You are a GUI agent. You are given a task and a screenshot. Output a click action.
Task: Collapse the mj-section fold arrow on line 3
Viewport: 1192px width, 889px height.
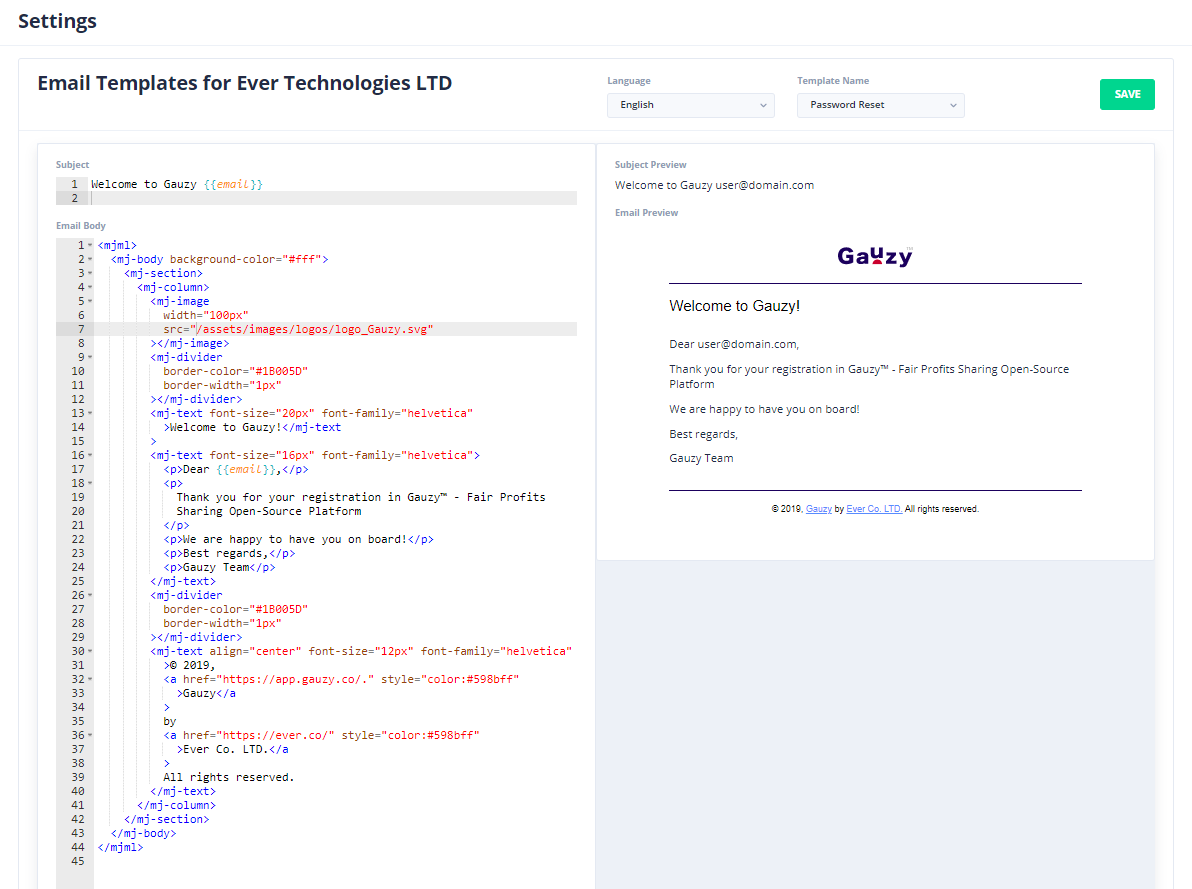click(x=89, y=273)
